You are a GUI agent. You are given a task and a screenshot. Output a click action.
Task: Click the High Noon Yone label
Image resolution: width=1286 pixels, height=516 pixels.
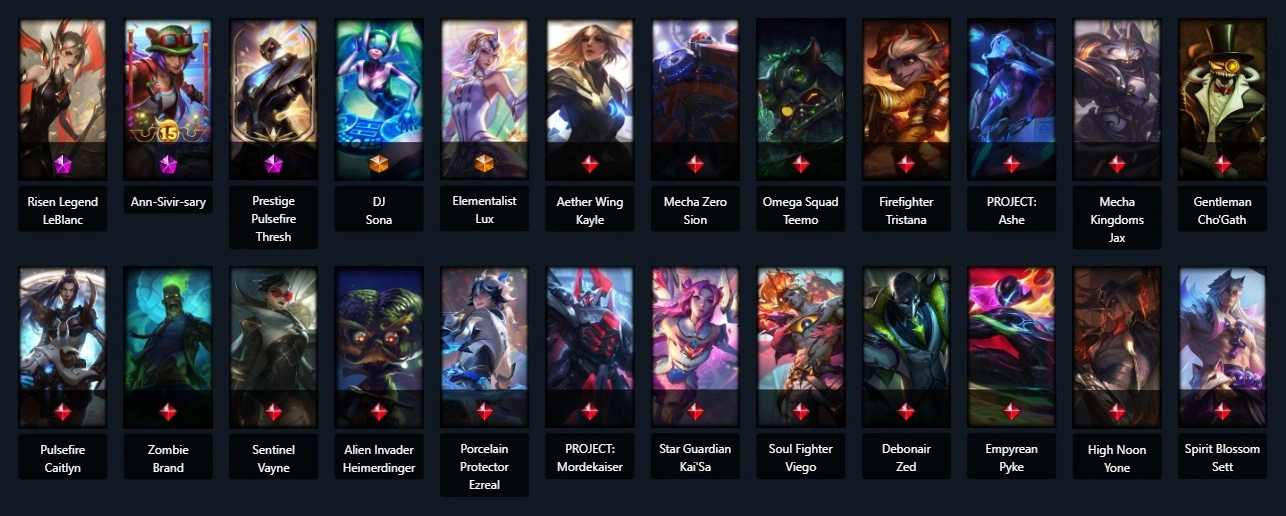(1117, 458)
